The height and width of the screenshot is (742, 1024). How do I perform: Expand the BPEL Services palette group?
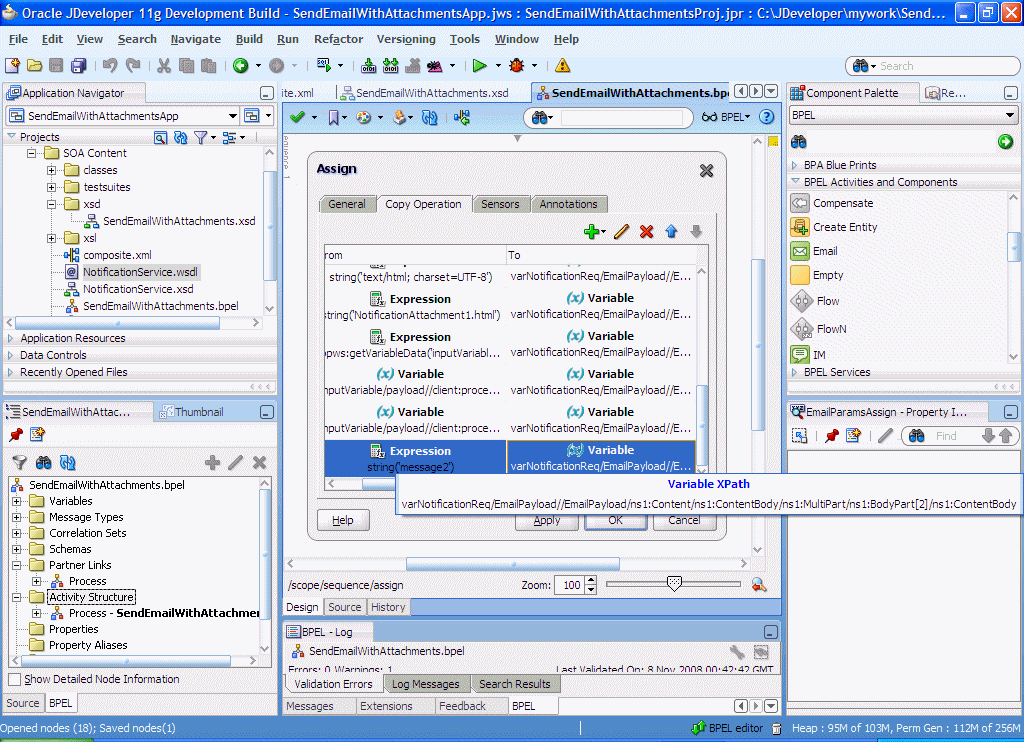794,372
